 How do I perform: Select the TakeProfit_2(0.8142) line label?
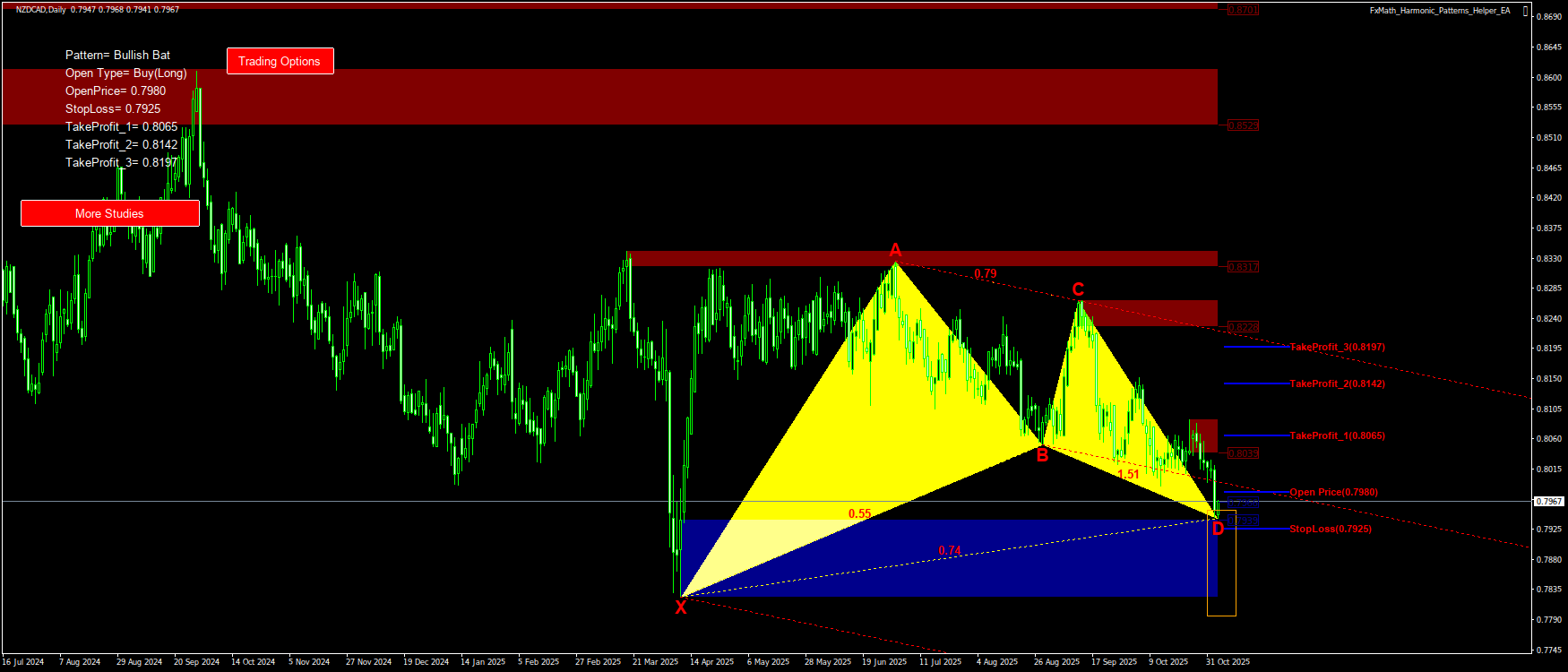(1337, 383)
